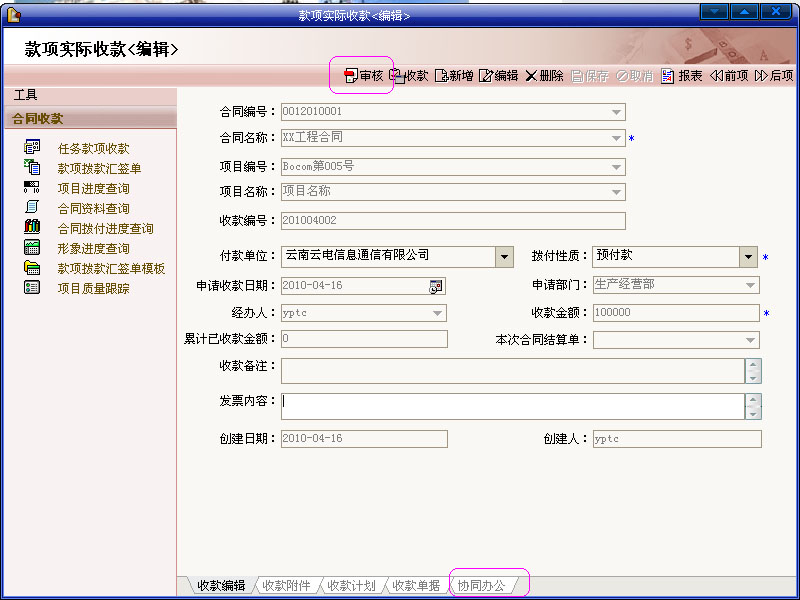Click the 审核 (audit) toolbar icon
The image size is (800, 600).
(363, 76)
